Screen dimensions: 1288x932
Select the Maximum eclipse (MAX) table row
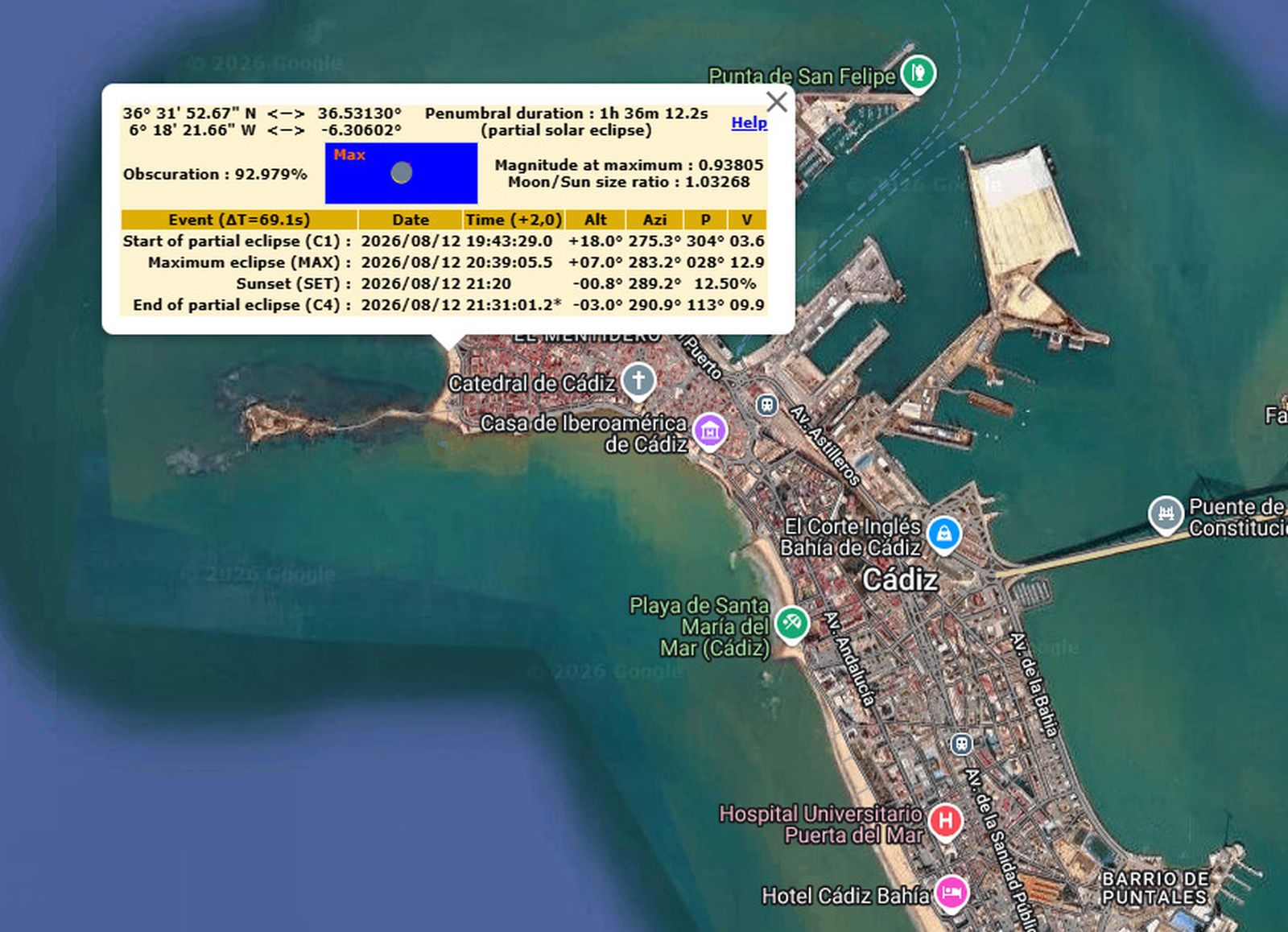click(443, 262)
